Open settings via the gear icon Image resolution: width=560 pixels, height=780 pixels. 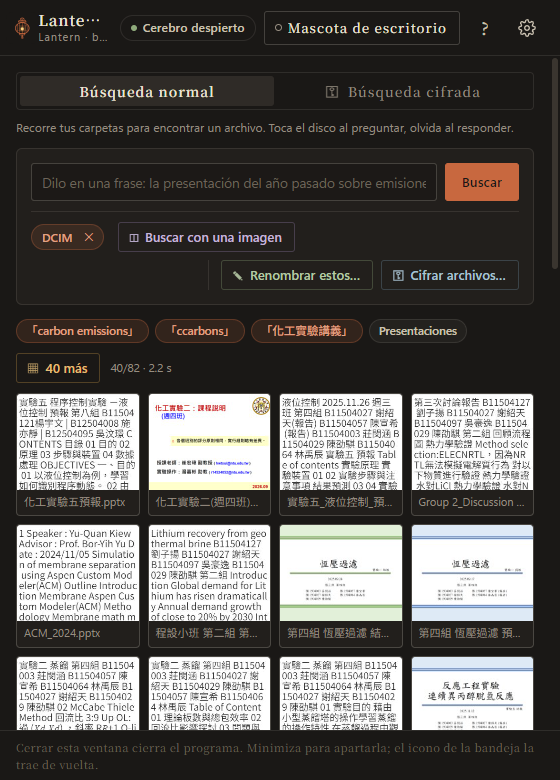tap(527, 28)
